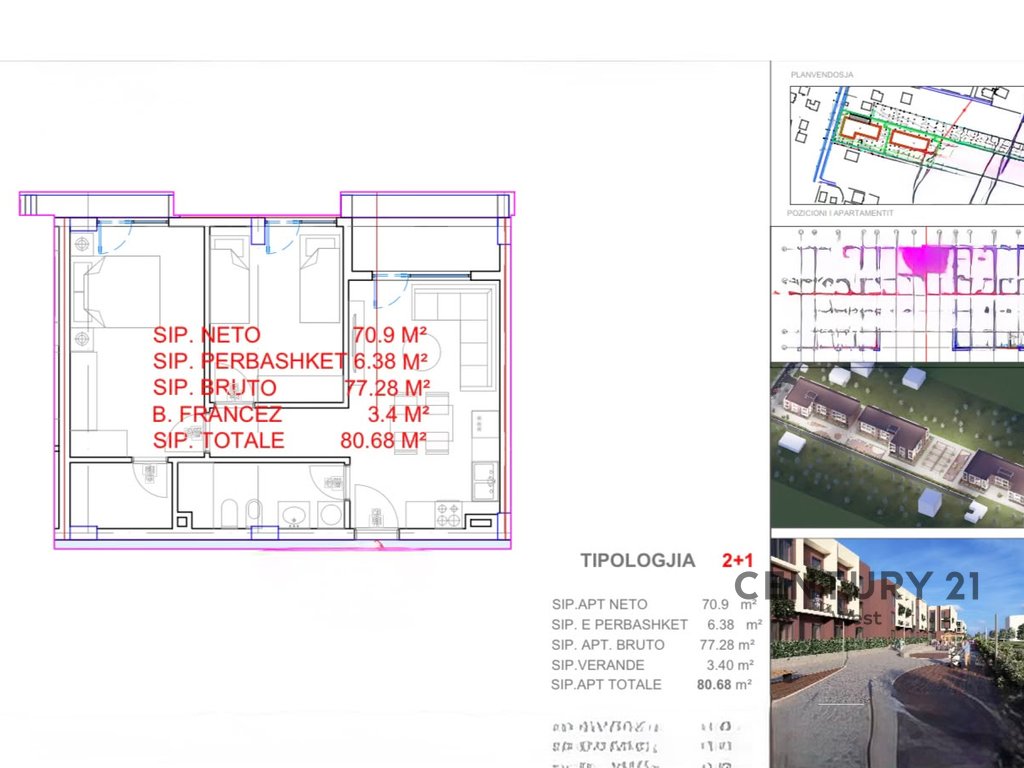The width and height of the screenshot is (1024, 768).
Task: Click the gray '3.40 m²' veranda value
Action: coord(729,665)
